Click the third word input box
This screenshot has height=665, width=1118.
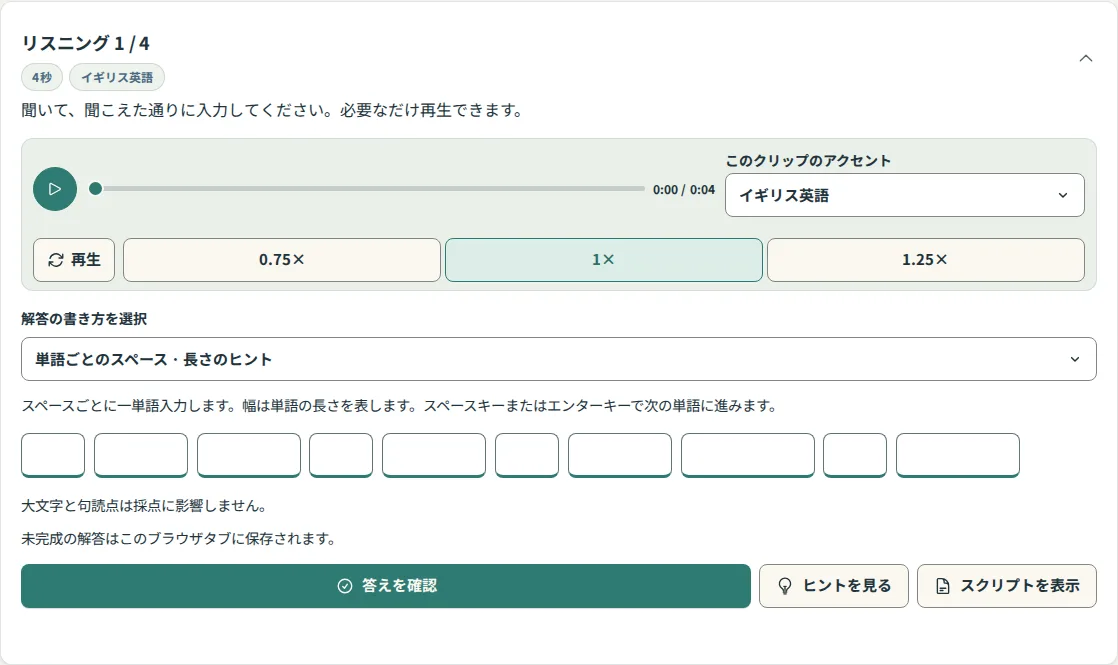coord(249,455)
